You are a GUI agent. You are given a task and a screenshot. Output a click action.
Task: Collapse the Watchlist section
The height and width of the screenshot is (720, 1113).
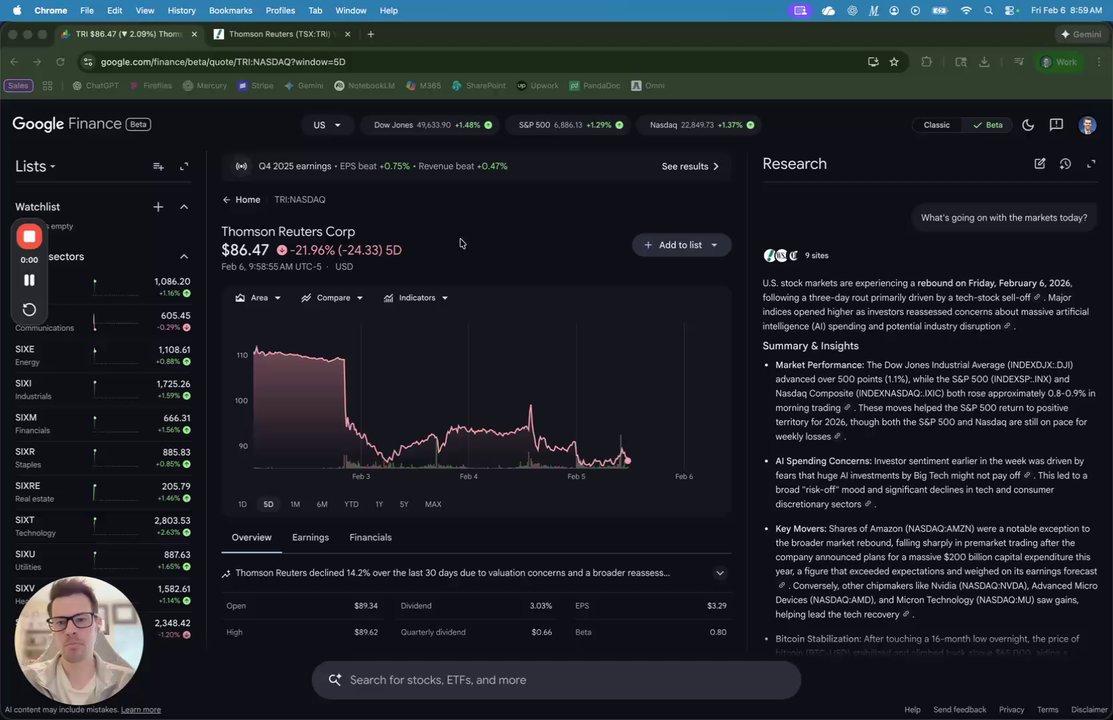point(184,207)
